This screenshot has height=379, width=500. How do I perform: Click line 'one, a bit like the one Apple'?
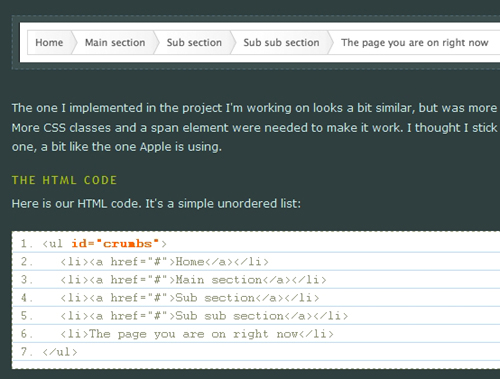point(117,147)
